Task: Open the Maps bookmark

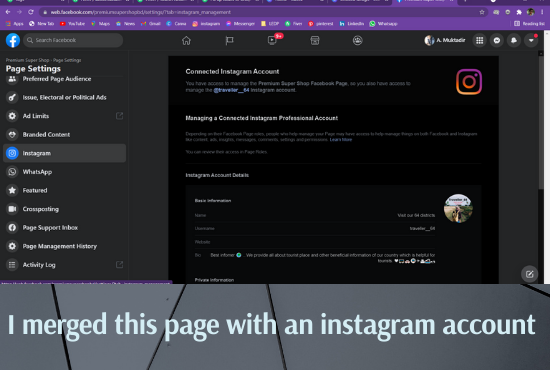Action: tap(100, 23)
